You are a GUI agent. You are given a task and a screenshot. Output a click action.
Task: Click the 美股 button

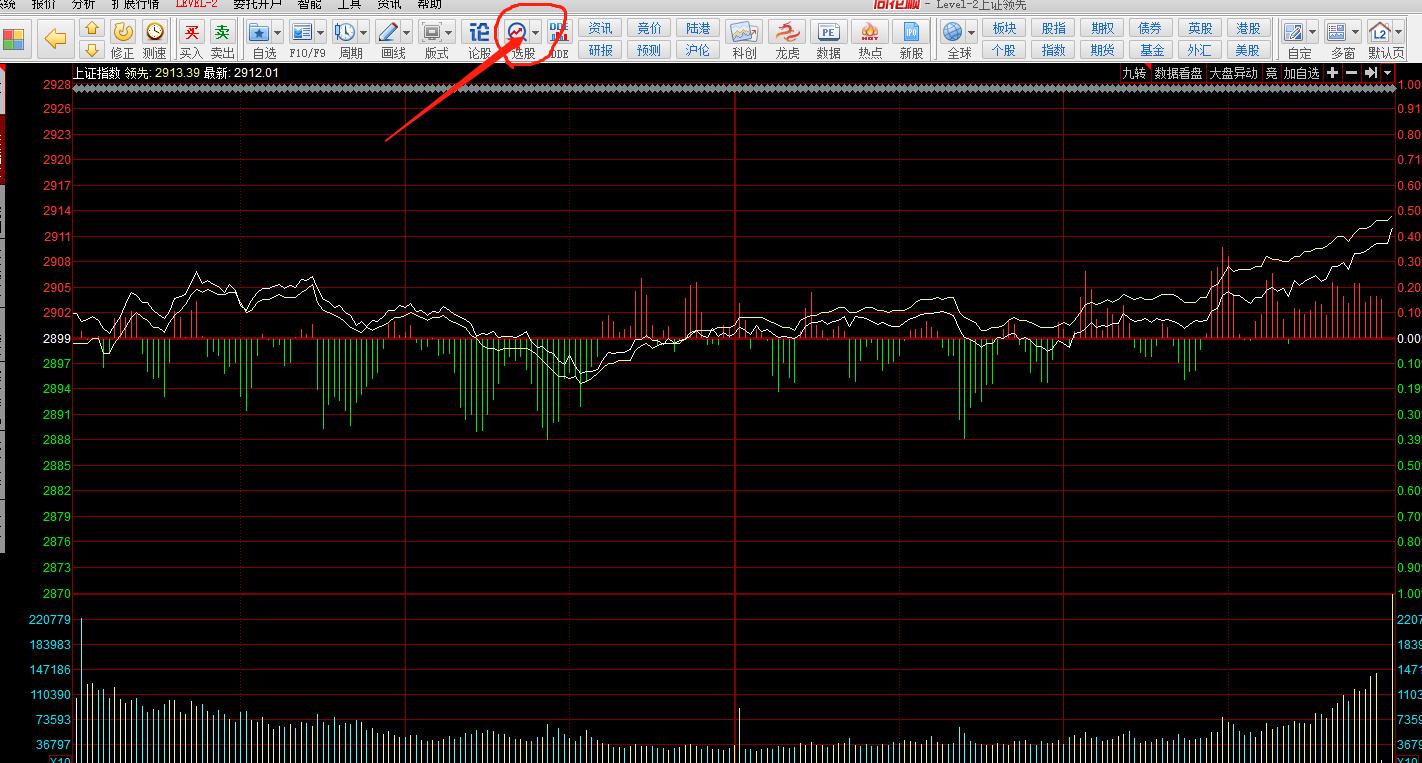pos(1248,49)
